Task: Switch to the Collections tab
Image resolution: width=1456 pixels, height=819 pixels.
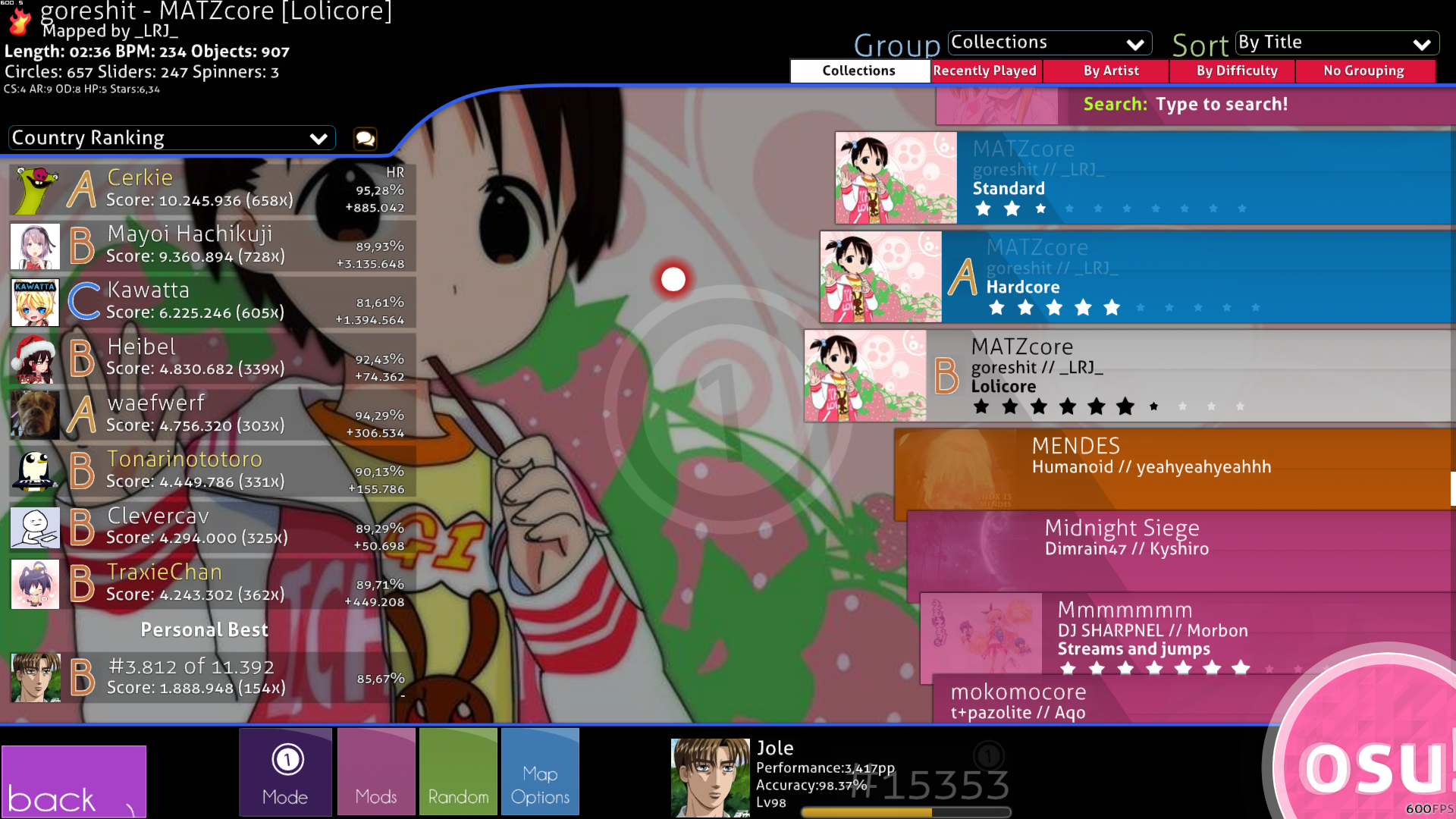Action: tap(860, 71)
